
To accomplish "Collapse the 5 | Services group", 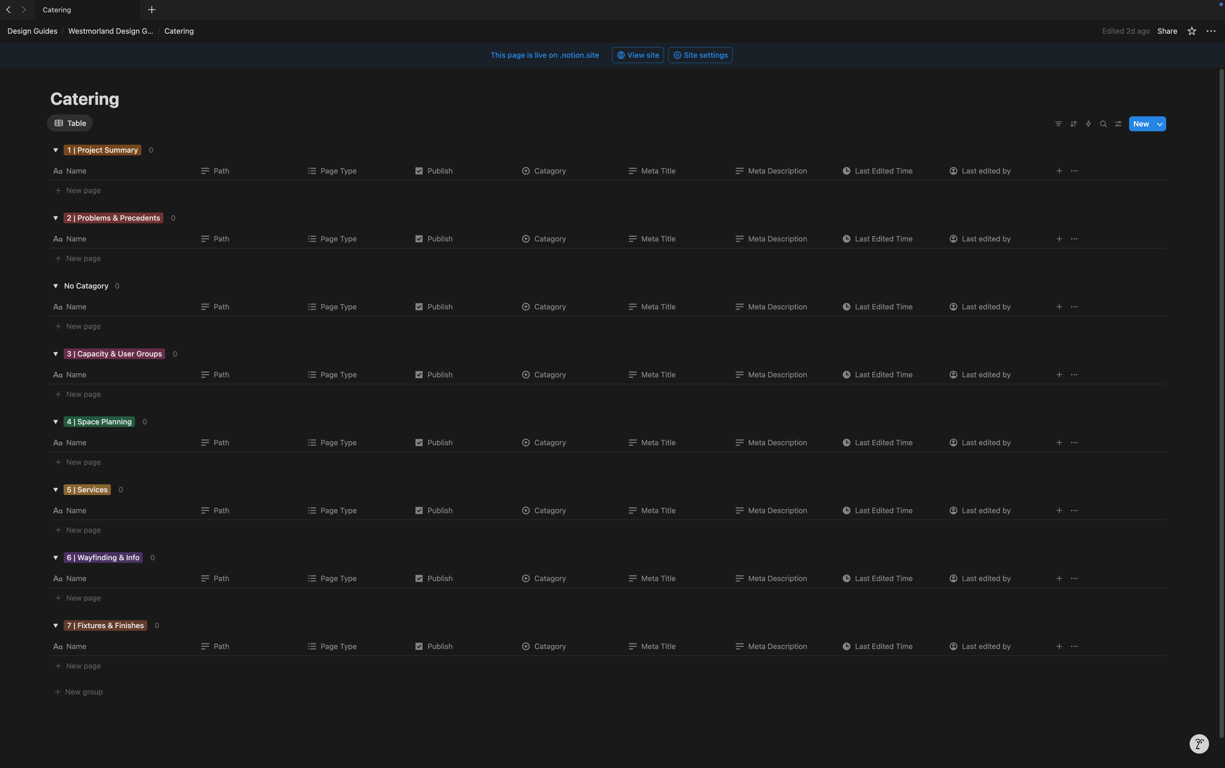I will [x=56, y=490].
